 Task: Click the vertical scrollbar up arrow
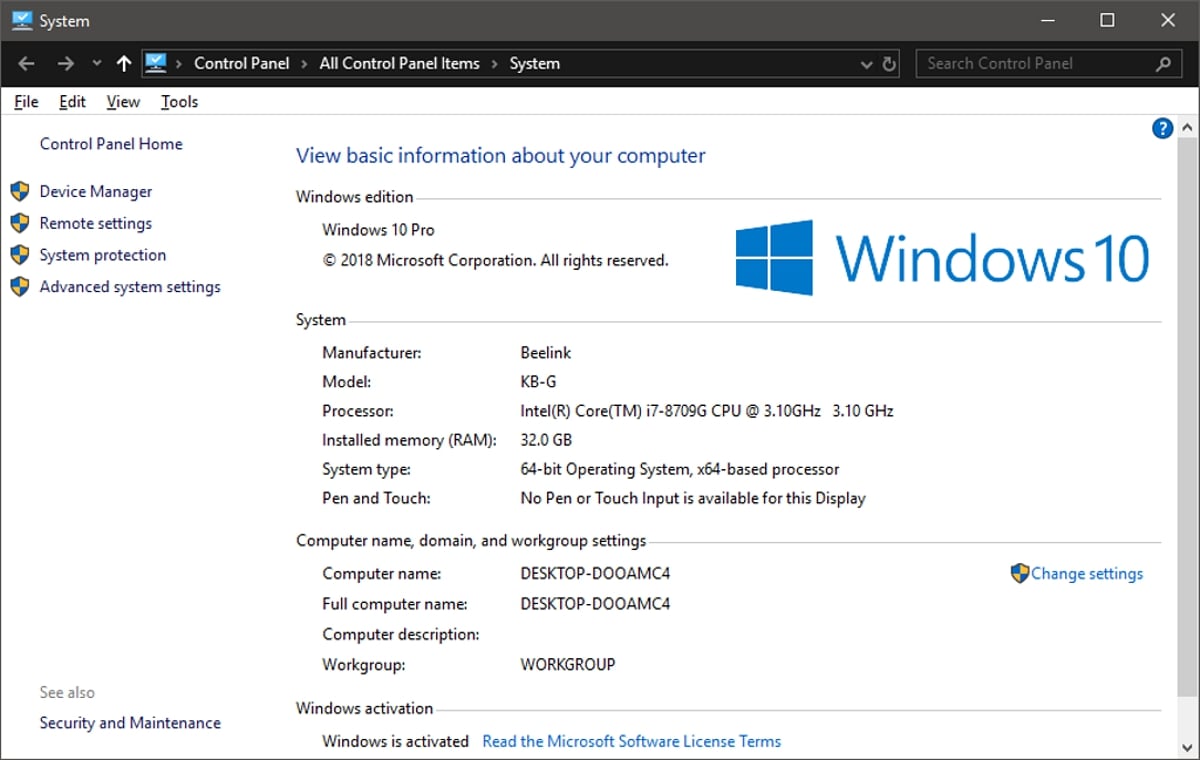[1186, 128]
